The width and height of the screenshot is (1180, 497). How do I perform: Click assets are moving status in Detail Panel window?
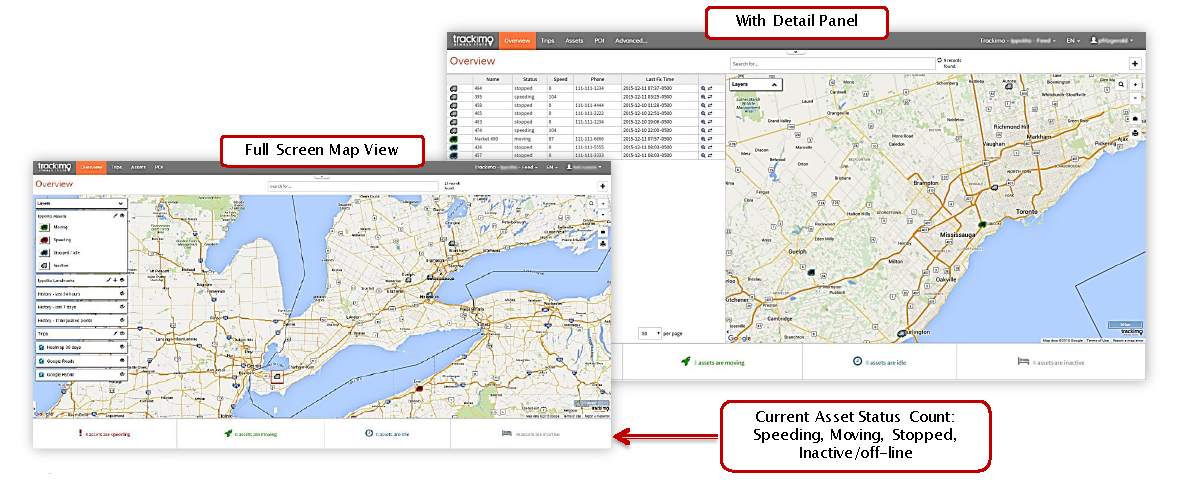pyautogui.click(x=713, y=362)
